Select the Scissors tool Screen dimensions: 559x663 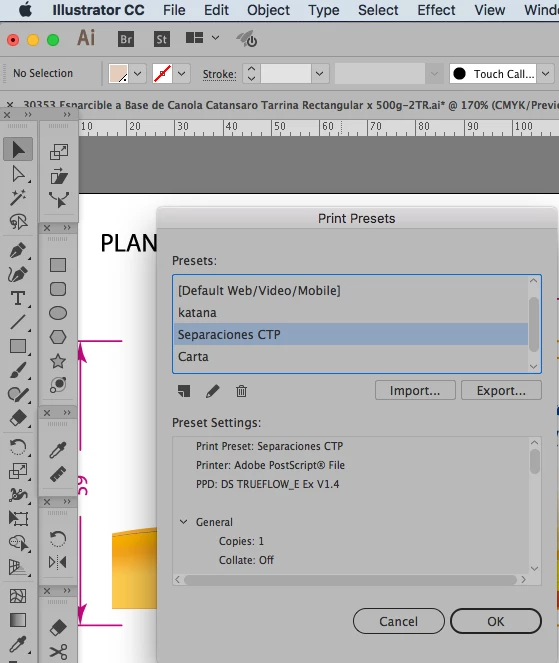(58, 652)
